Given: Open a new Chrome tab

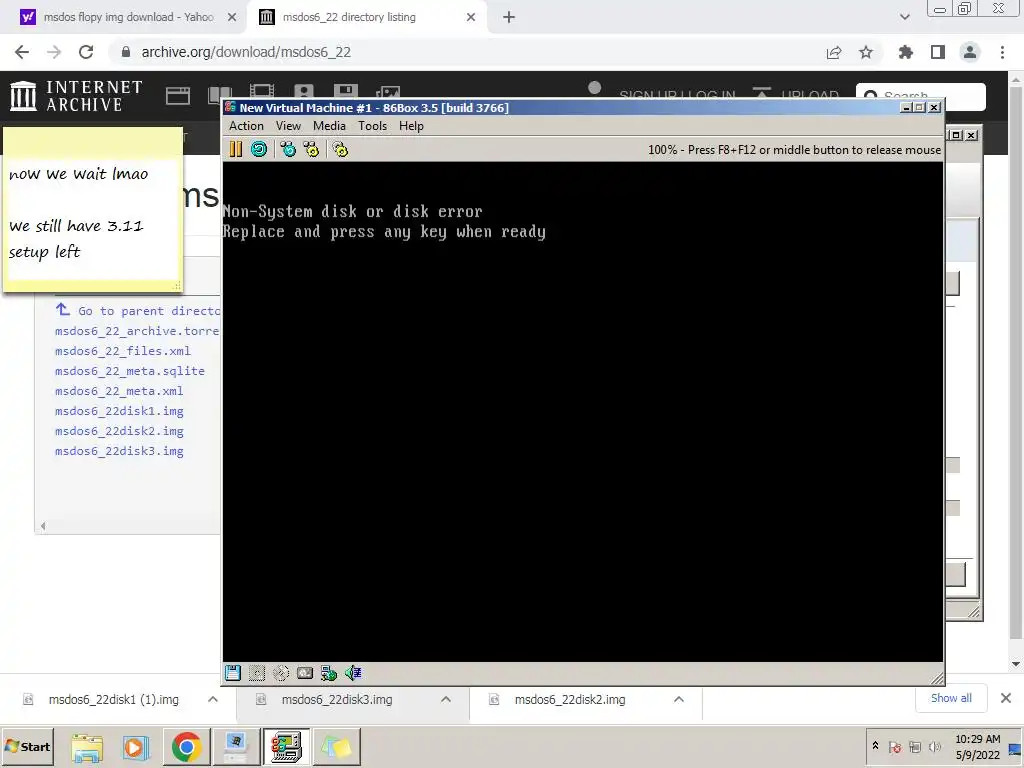Looking at the screenshot, I should click(509, 17).
